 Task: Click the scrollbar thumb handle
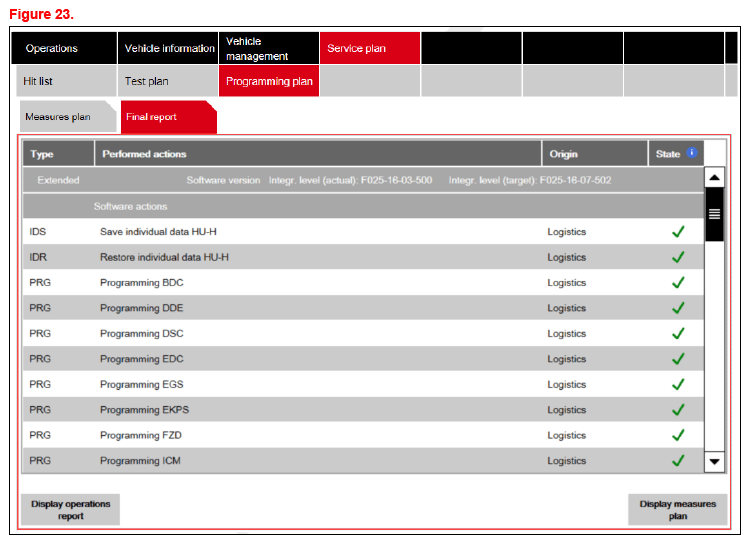click(714, 214)
